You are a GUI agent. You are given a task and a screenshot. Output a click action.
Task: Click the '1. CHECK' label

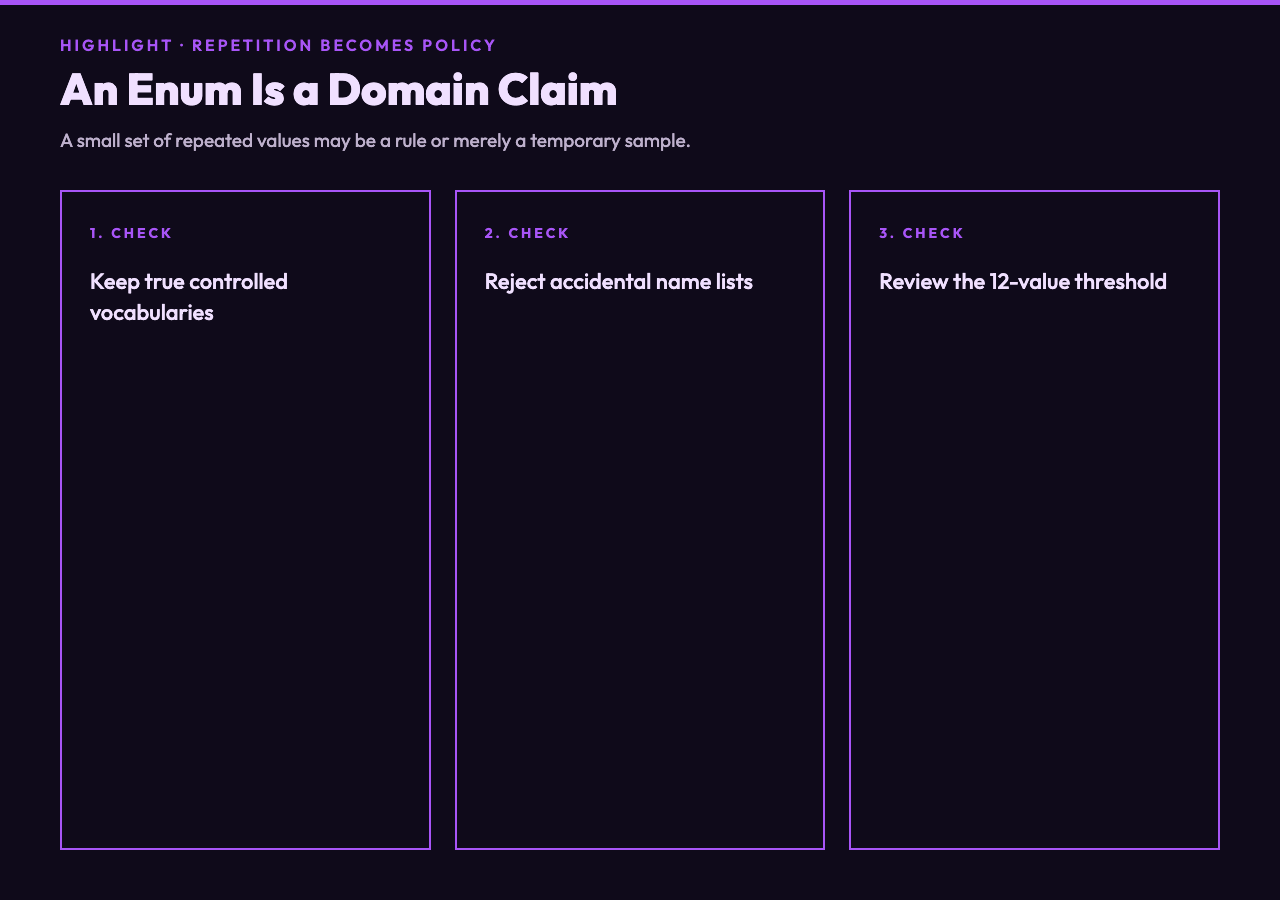131,233
